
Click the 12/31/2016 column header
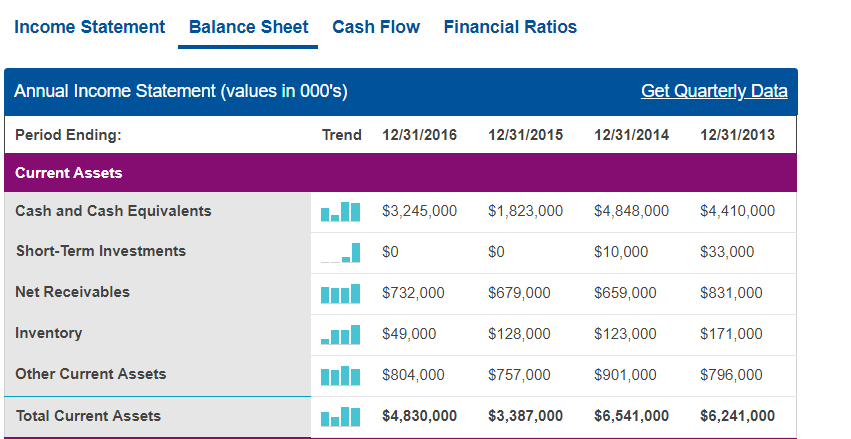420,135
